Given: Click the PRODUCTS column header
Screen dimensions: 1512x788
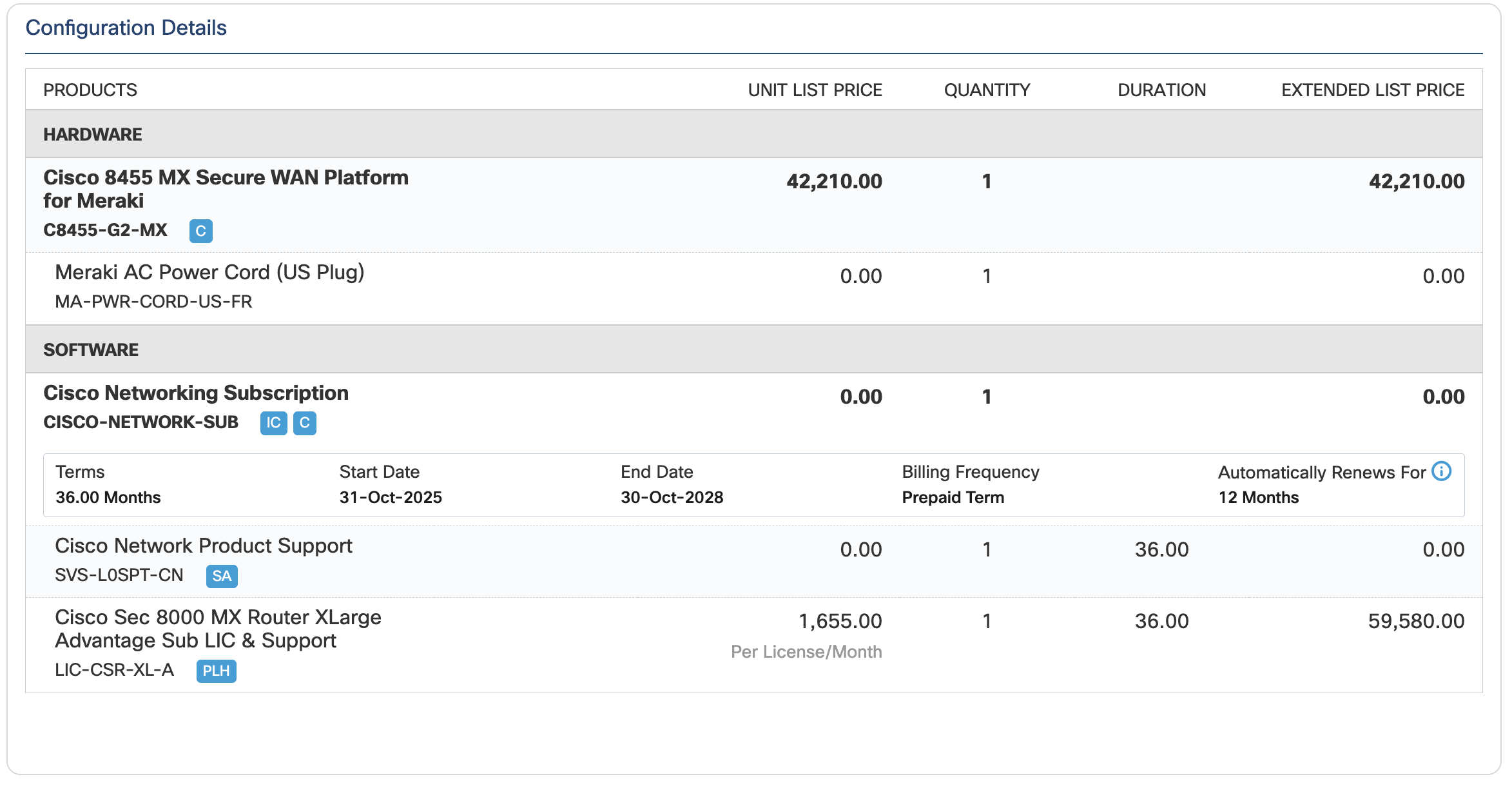Looking at the screenshot, I should (90, 90).
